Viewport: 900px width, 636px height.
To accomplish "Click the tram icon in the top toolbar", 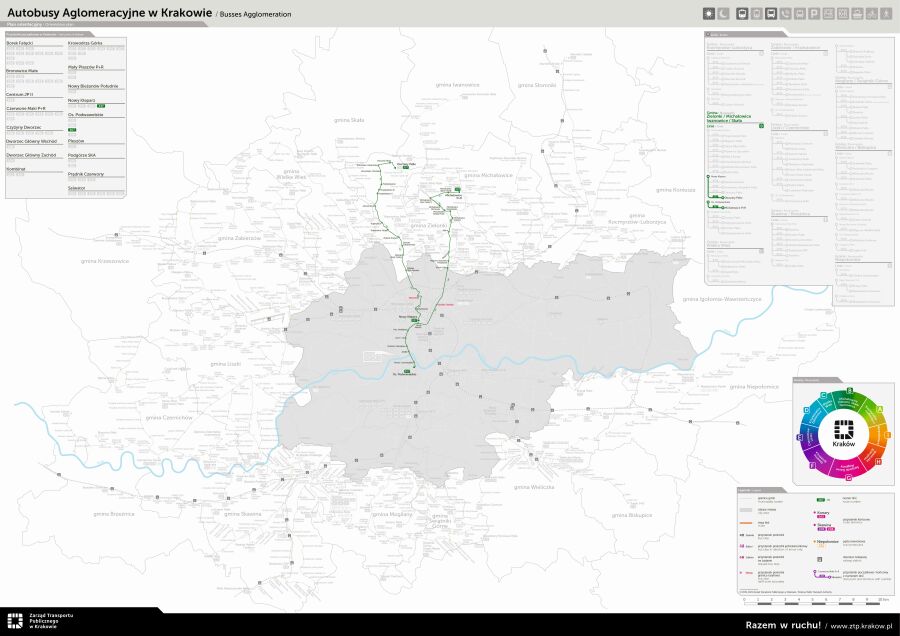I will (742, 12).
